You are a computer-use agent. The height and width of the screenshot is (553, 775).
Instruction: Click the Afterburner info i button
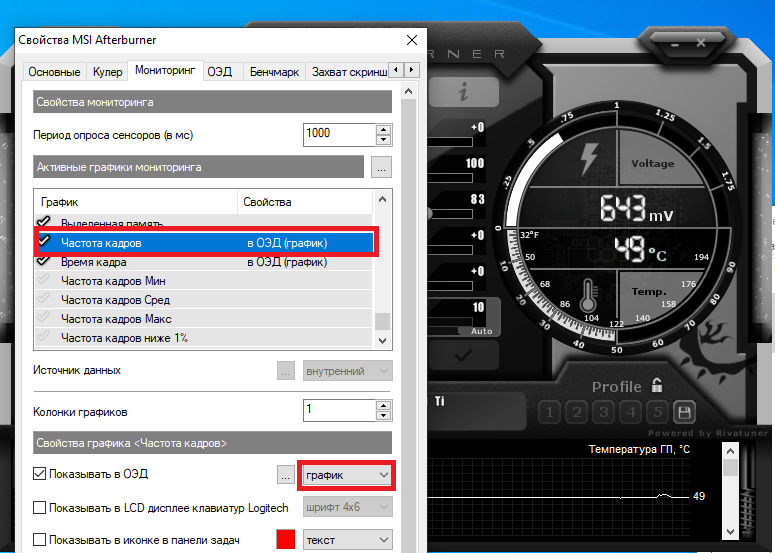(x=464, y=92)
